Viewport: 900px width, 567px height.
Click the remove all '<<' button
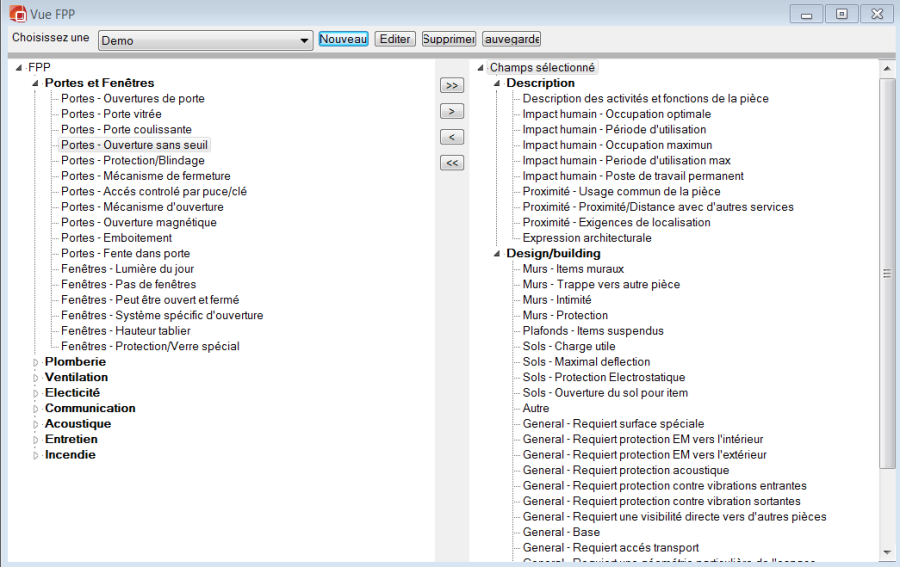pos(452,163)
